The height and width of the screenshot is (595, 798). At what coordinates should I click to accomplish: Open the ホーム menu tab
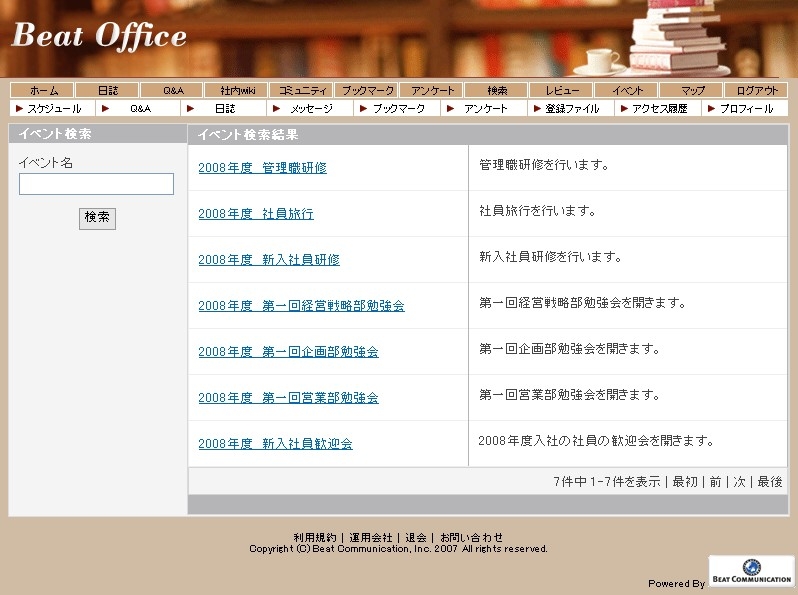[42, 90]
